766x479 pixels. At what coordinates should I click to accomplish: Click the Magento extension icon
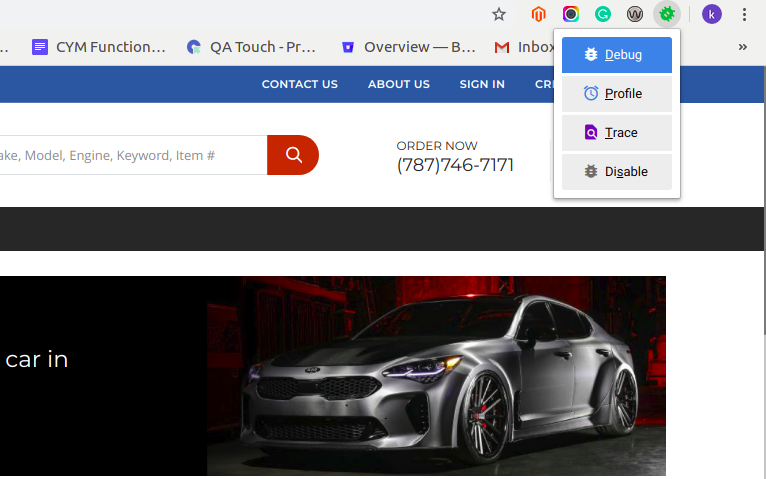click(x=539, y=14)
